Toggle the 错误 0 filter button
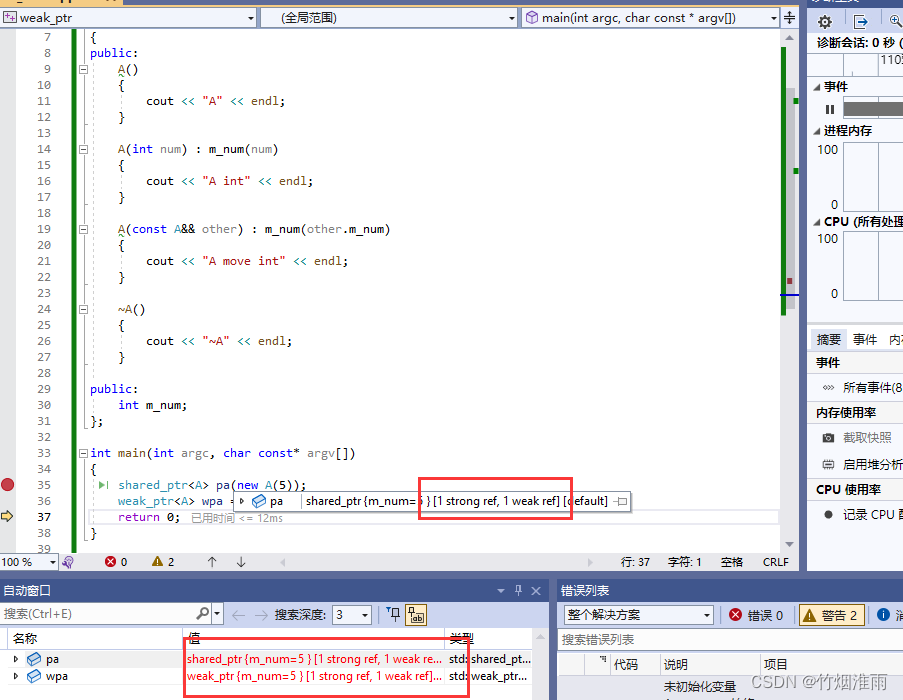 point(756,615)
